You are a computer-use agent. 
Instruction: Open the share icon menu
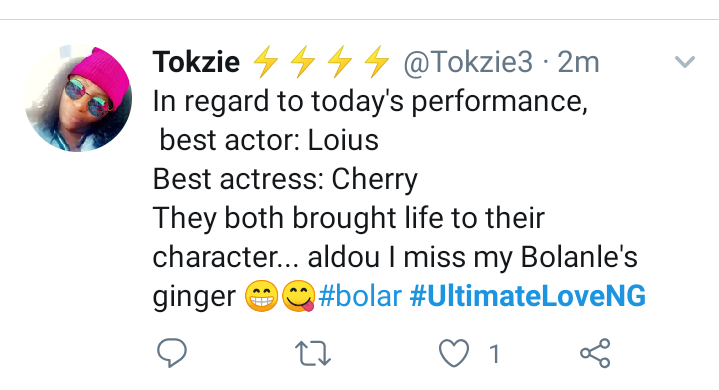(x=595, y=353)
